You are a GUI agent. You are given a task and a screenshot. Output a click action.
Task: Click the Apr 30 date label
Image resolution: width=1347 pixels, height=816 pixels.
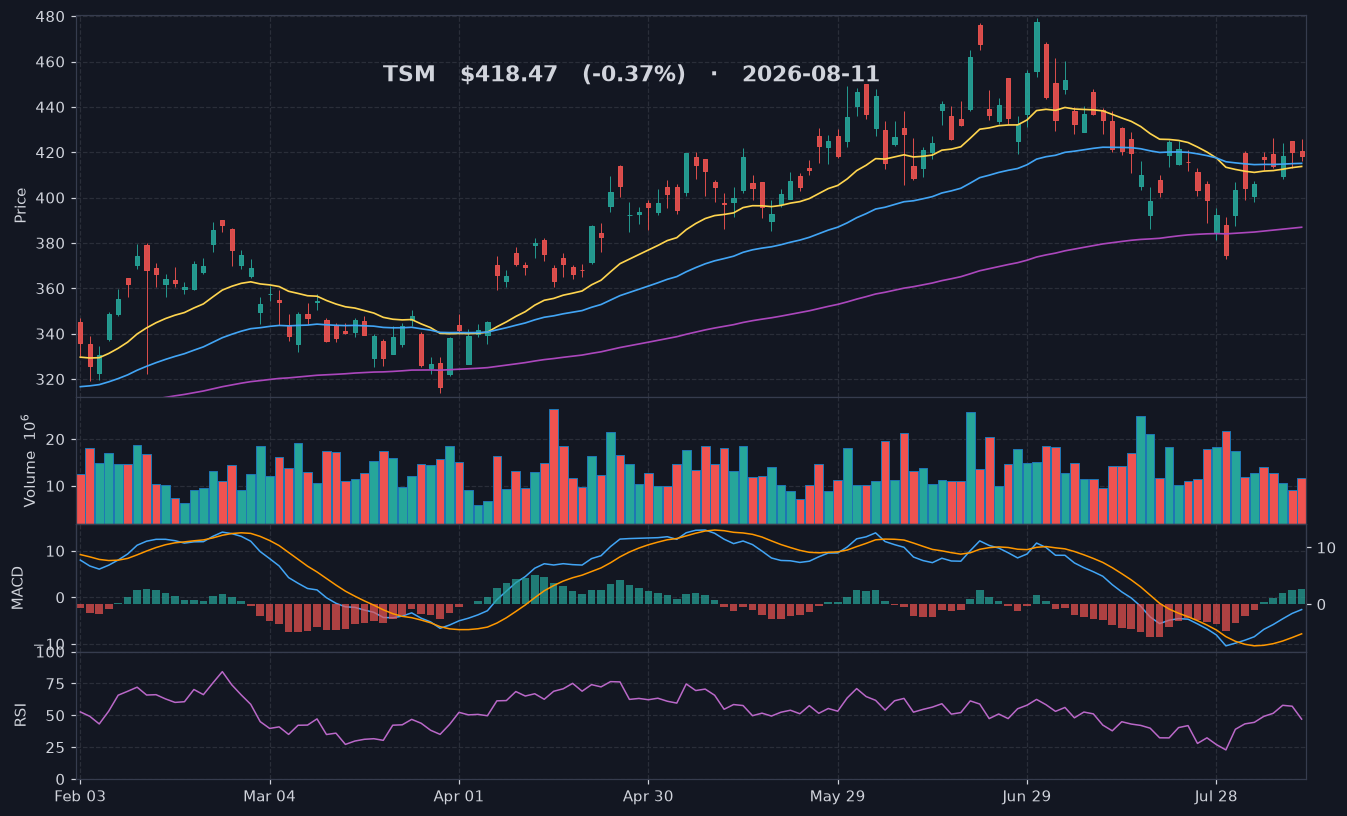(x=648, y=797)
